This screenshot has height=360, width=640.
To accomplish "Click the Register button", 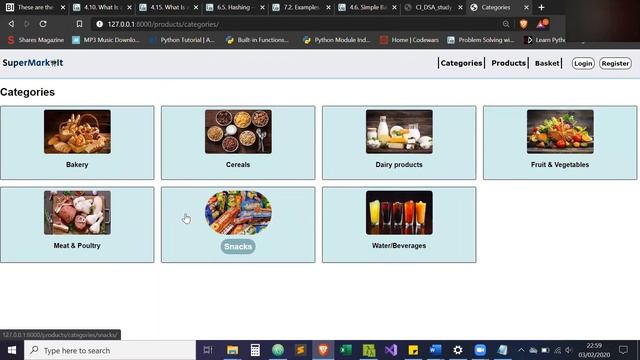I will (615, 63).
